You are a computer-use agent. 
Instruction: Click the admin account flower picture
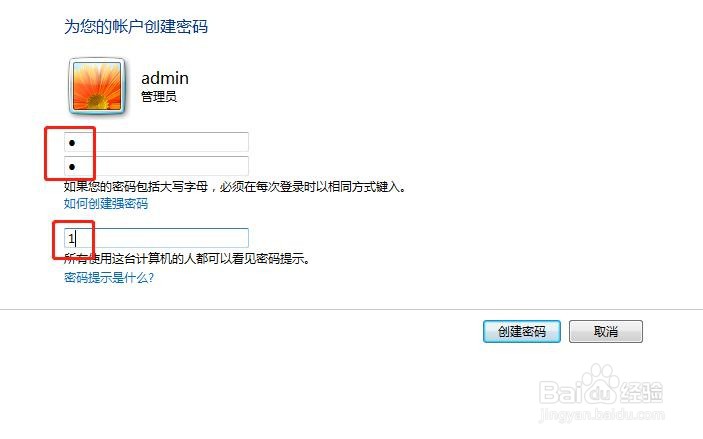pyautogui.click(x=97, y=86)
